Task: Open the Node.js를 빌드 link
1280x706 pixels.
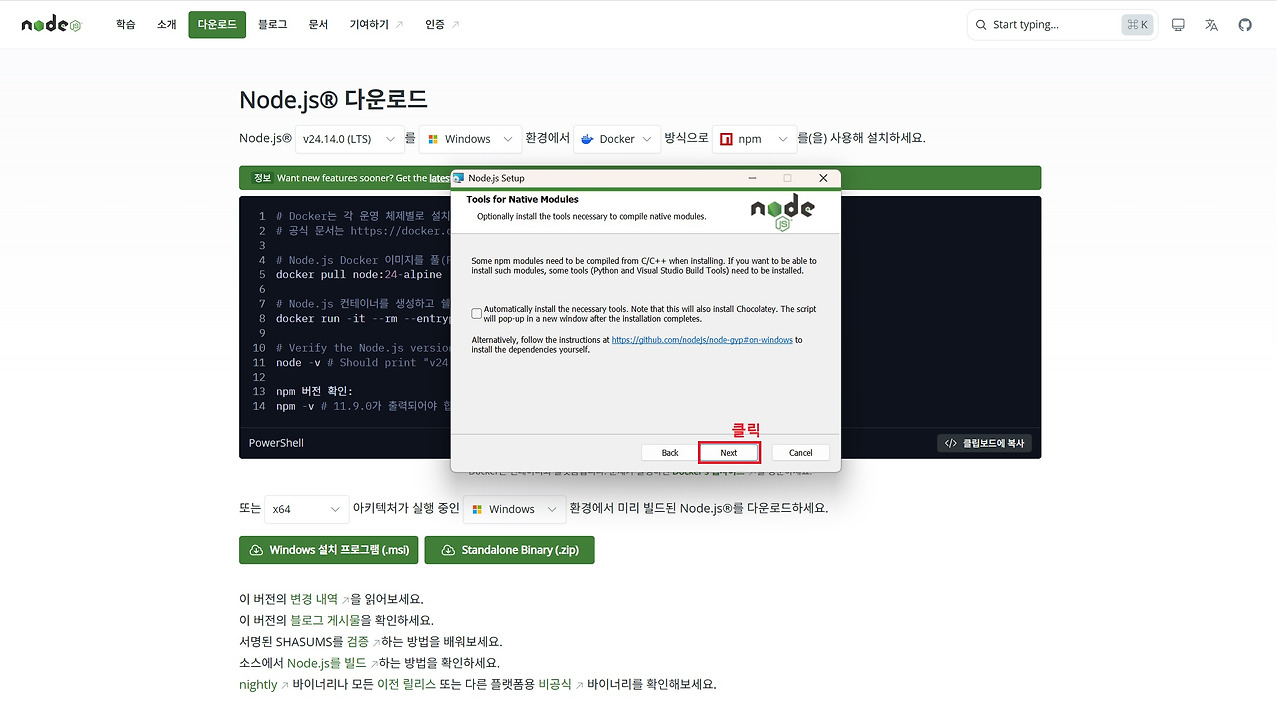Action: tap(328, 662)
